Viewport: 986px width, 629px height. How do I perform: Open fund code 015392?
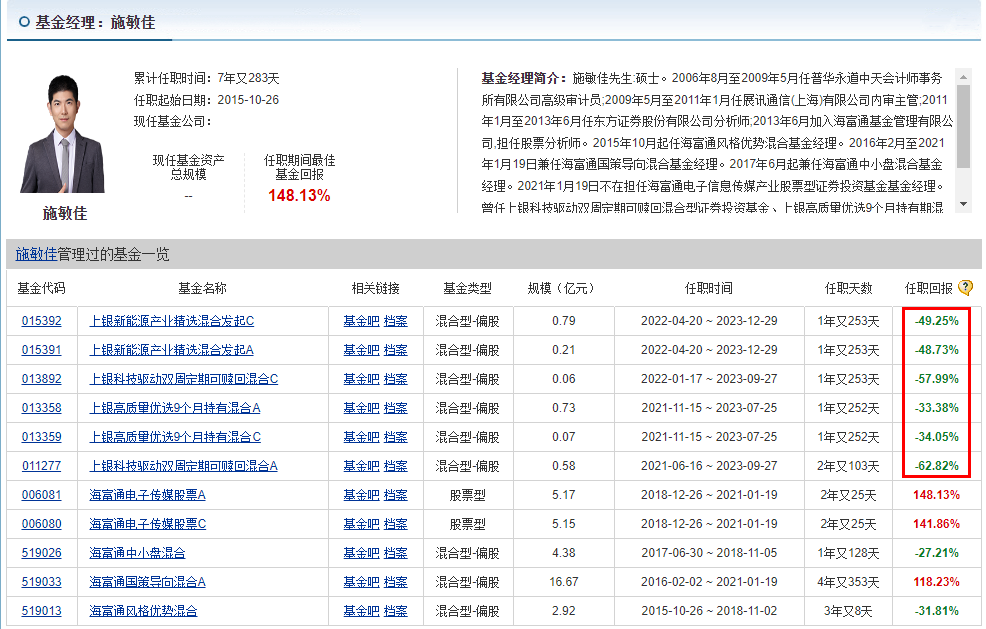42,321
